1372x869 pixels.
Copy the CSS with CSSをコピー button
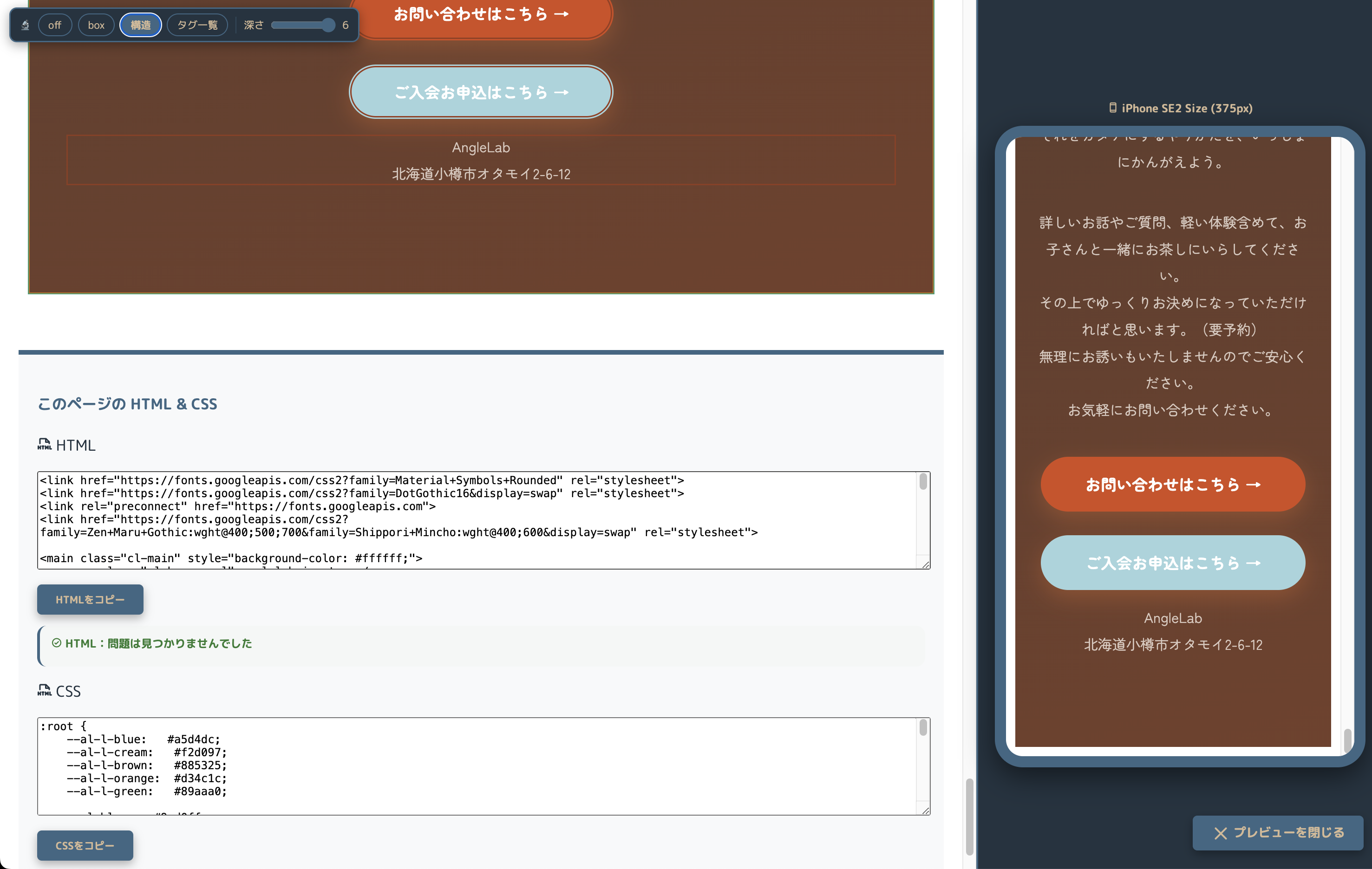pos(85,846)
